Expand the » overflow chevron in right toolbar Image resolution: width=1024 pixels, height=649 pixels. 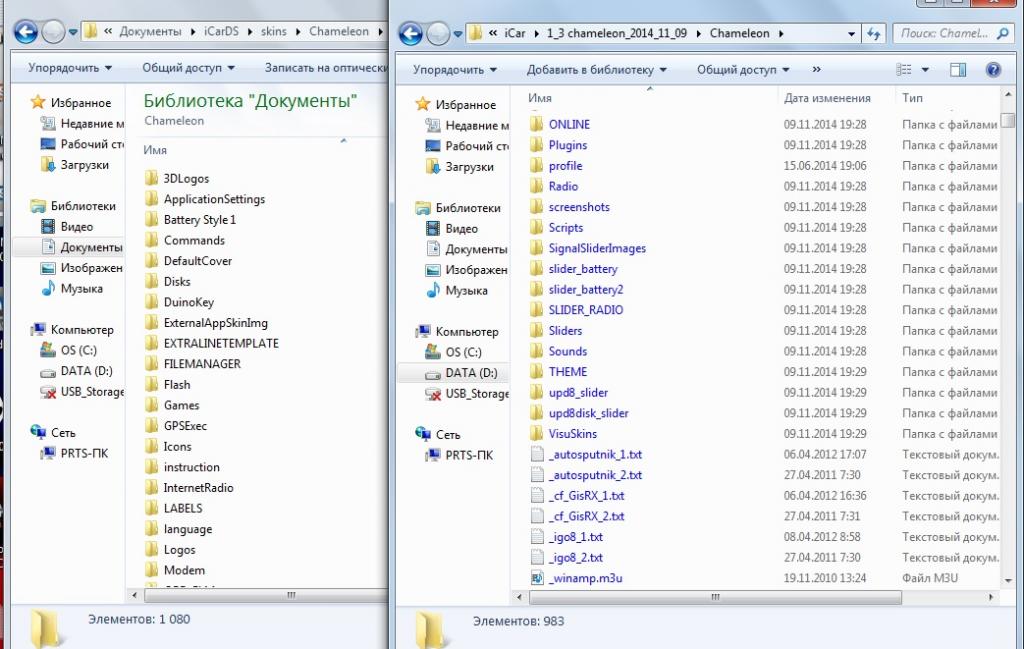coord(817,70)
